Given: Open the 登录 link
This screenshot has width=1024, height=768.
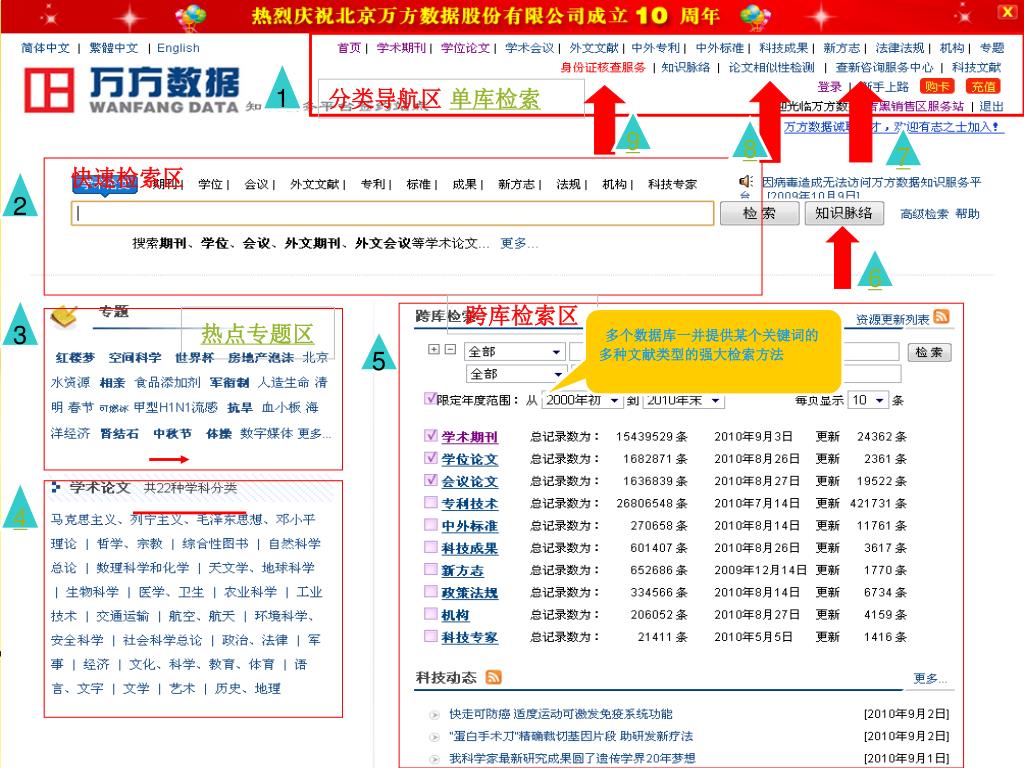Looking at the screenshot, I should click(829, 87).
